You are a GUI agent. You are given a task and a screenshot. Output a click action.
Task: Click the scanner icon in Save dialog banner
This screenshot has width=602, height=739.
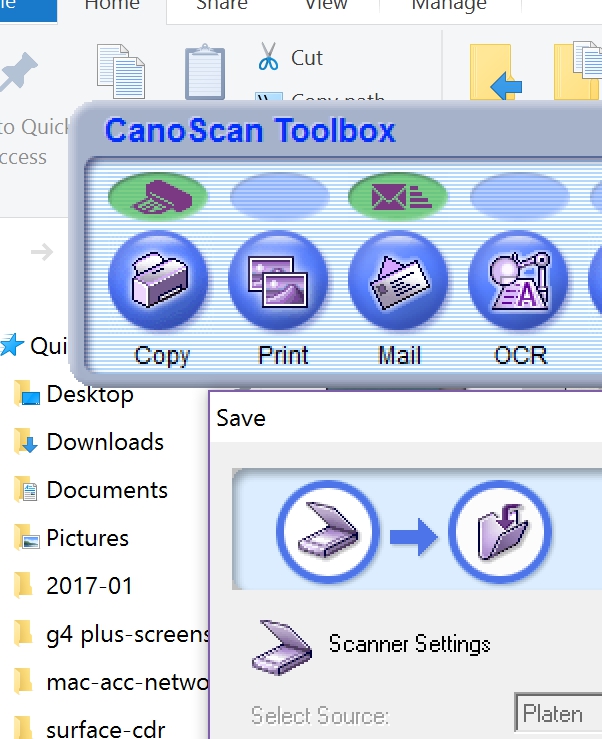328,532
